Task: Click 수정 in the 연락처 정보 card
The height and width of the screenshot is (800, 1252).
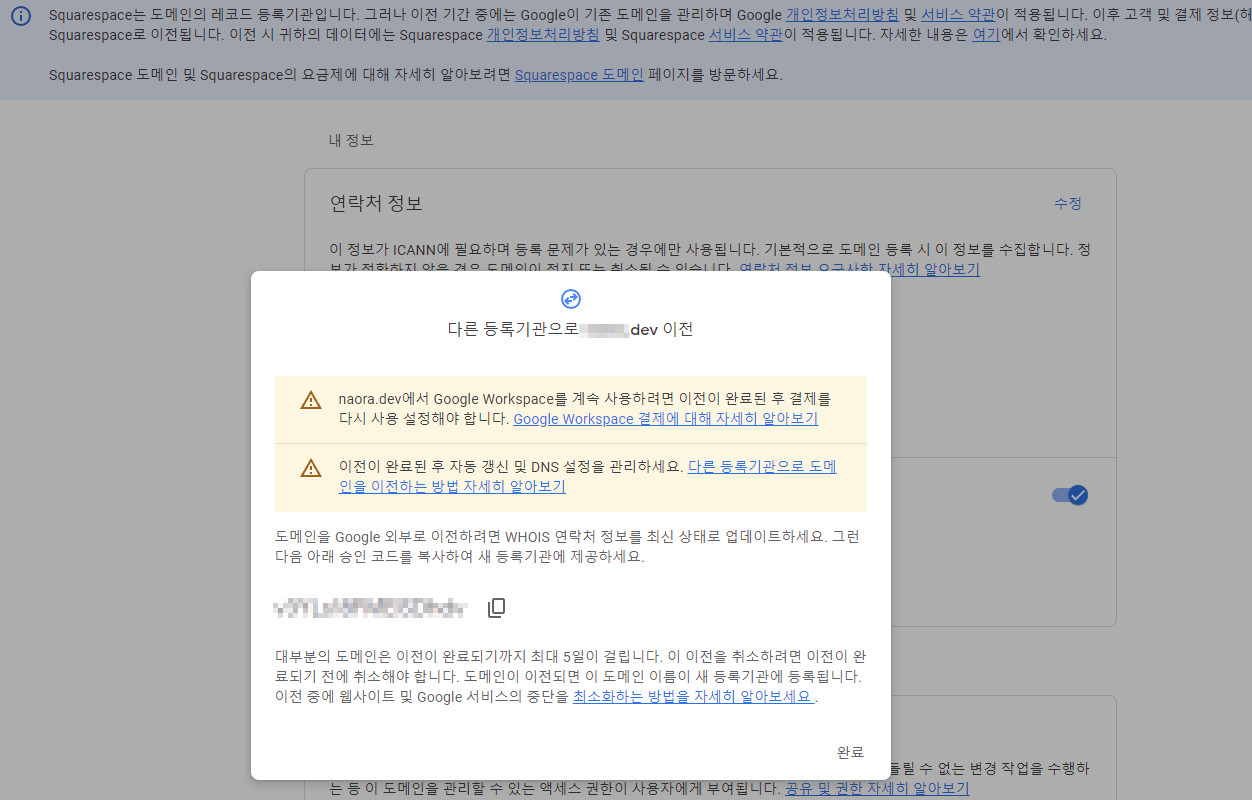Action: (x=1068, y=203)
